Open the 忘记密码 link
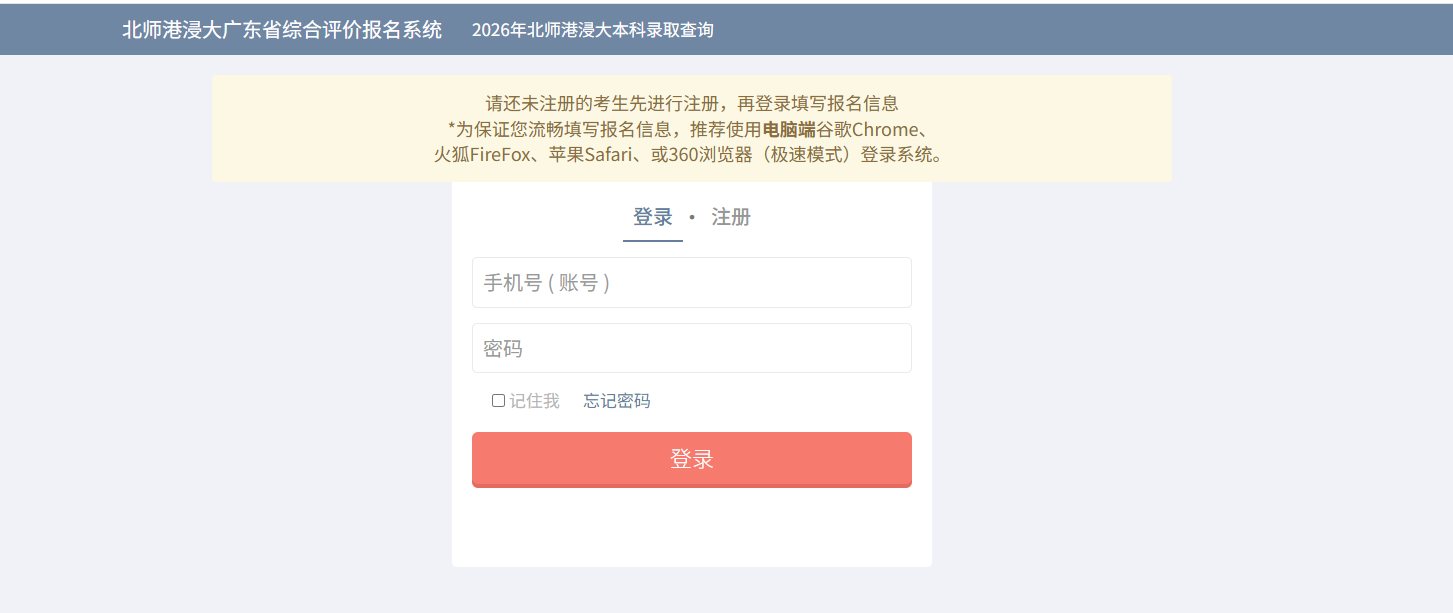The height and width of the screenshot is (613, 1453). [617, 401]
